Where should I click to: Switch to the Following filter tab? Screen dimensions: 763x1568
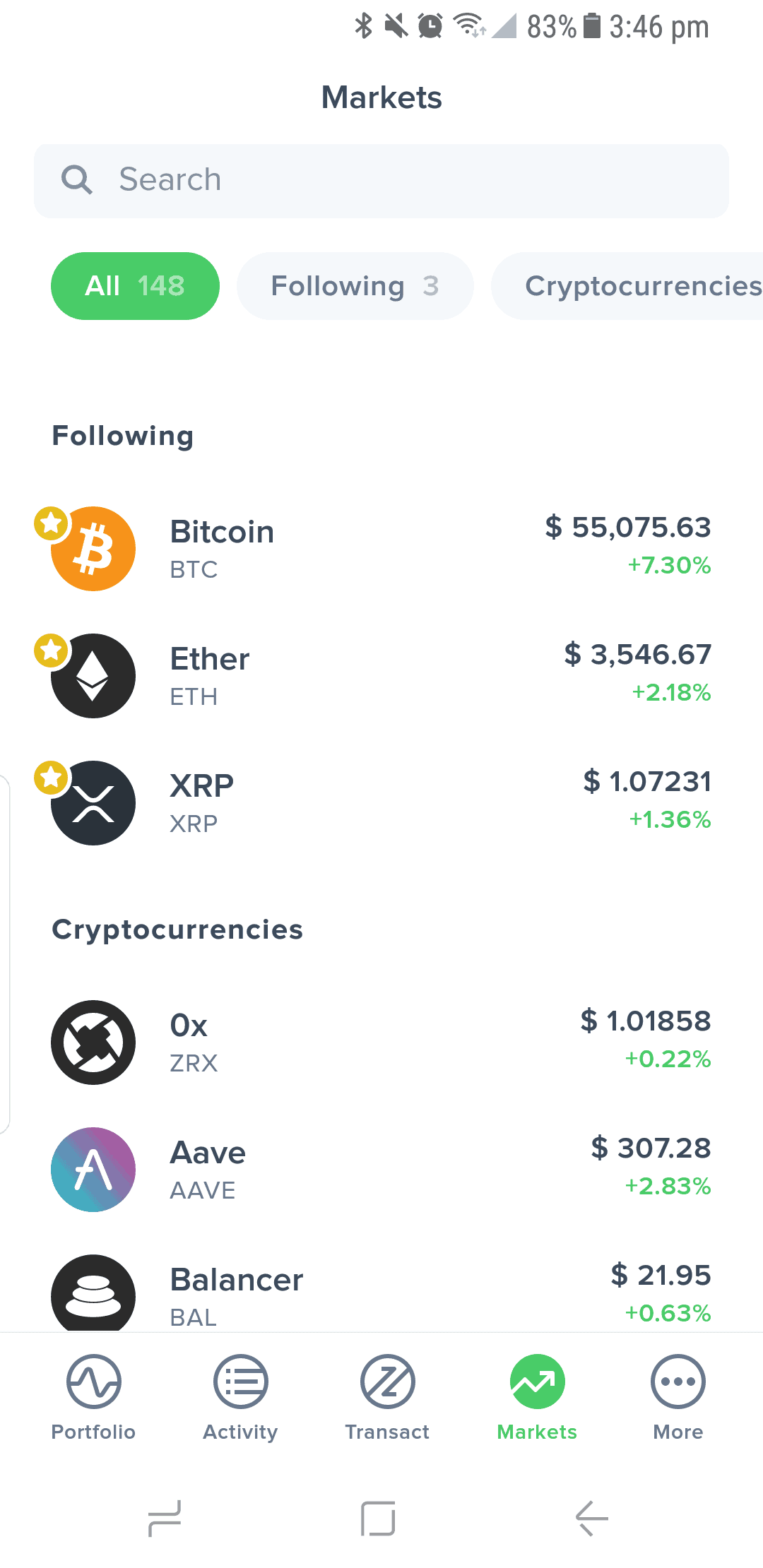pyautogui.click(x=355, y=286)
